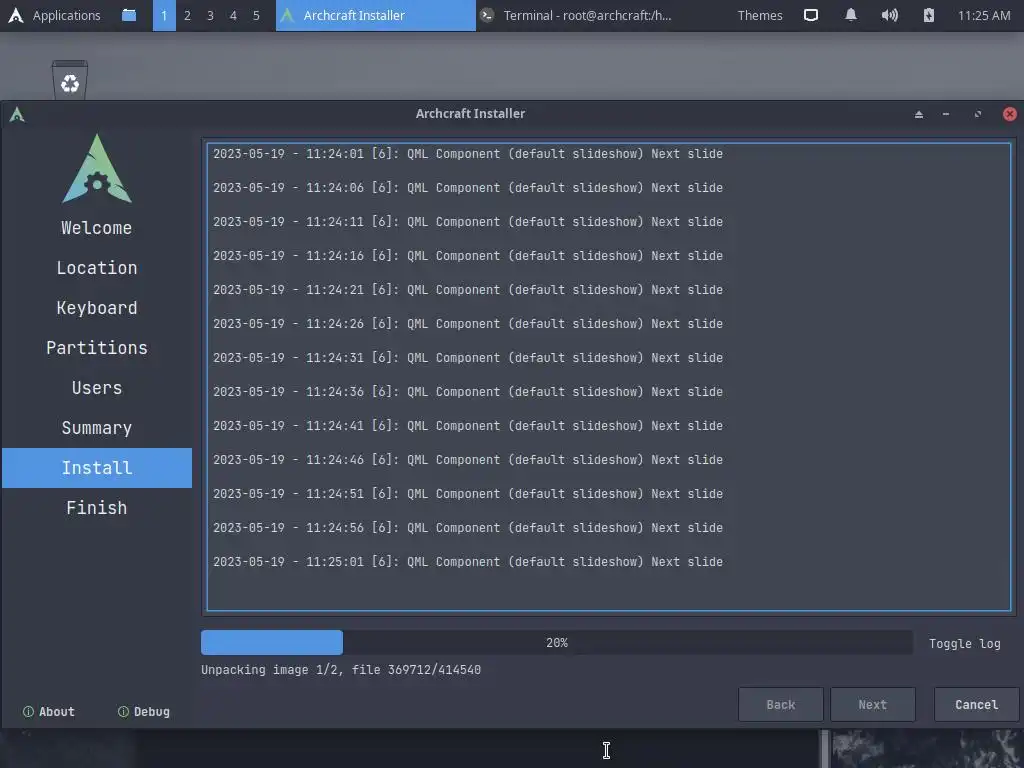This screenshot has width=1024, height=768.
Task: Click the display/screen tray icon
Action: pyautogui.click(x=810, y=15)
